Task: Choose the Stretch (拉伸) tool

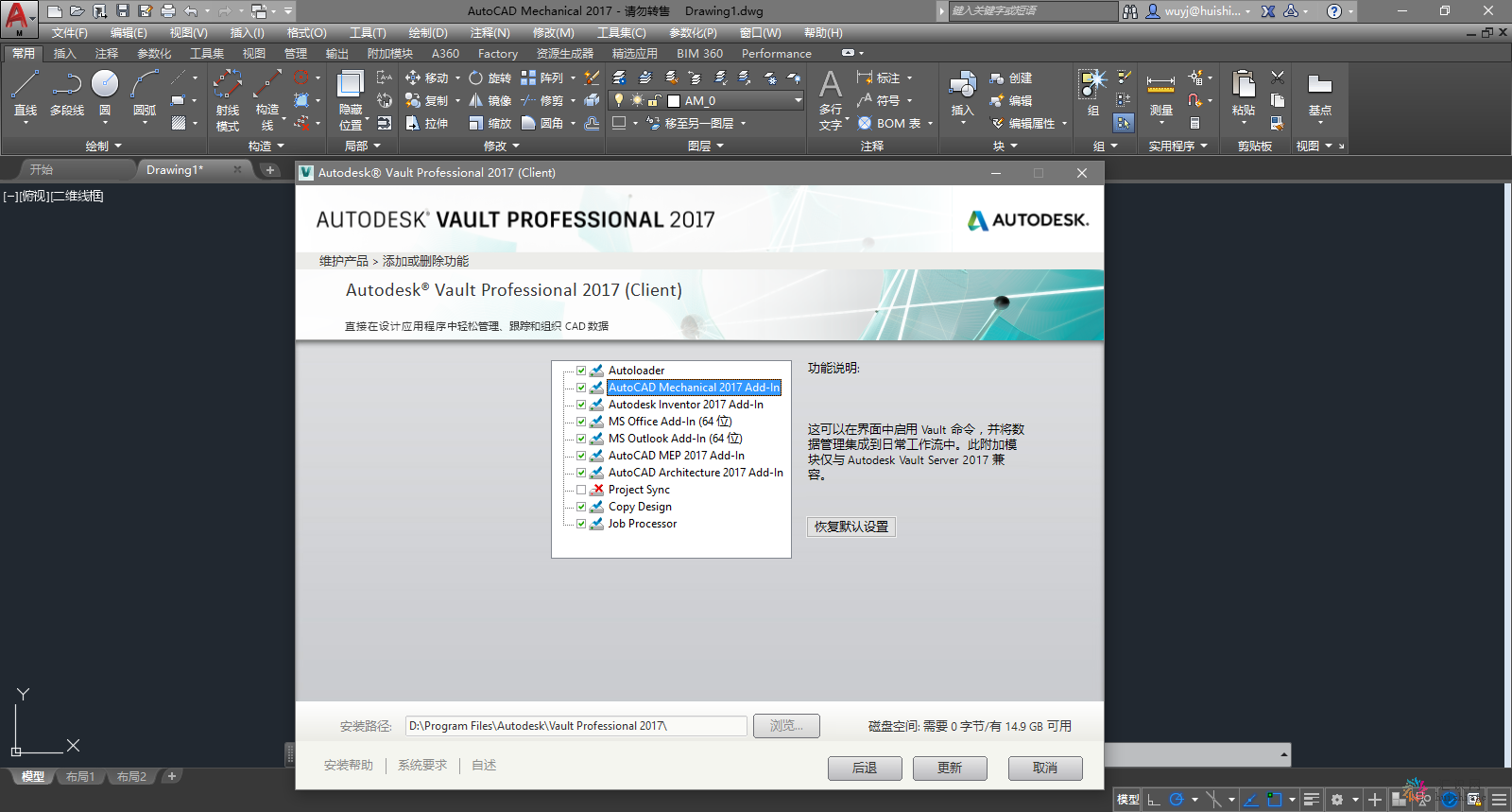Action: tap(426, 123)
